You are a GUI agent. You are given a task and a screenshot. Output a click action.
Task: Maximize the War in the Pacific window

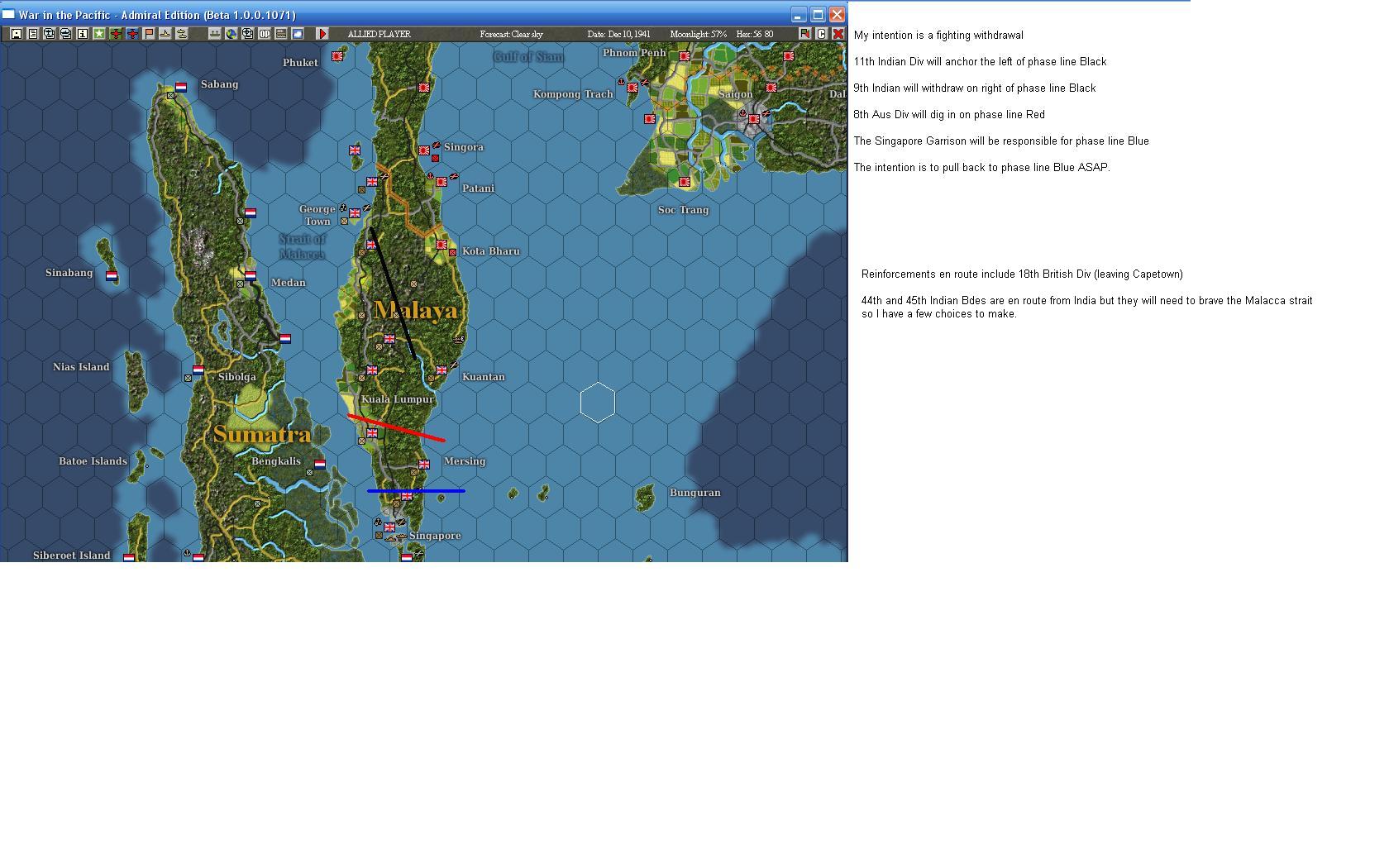coord(818,15)
